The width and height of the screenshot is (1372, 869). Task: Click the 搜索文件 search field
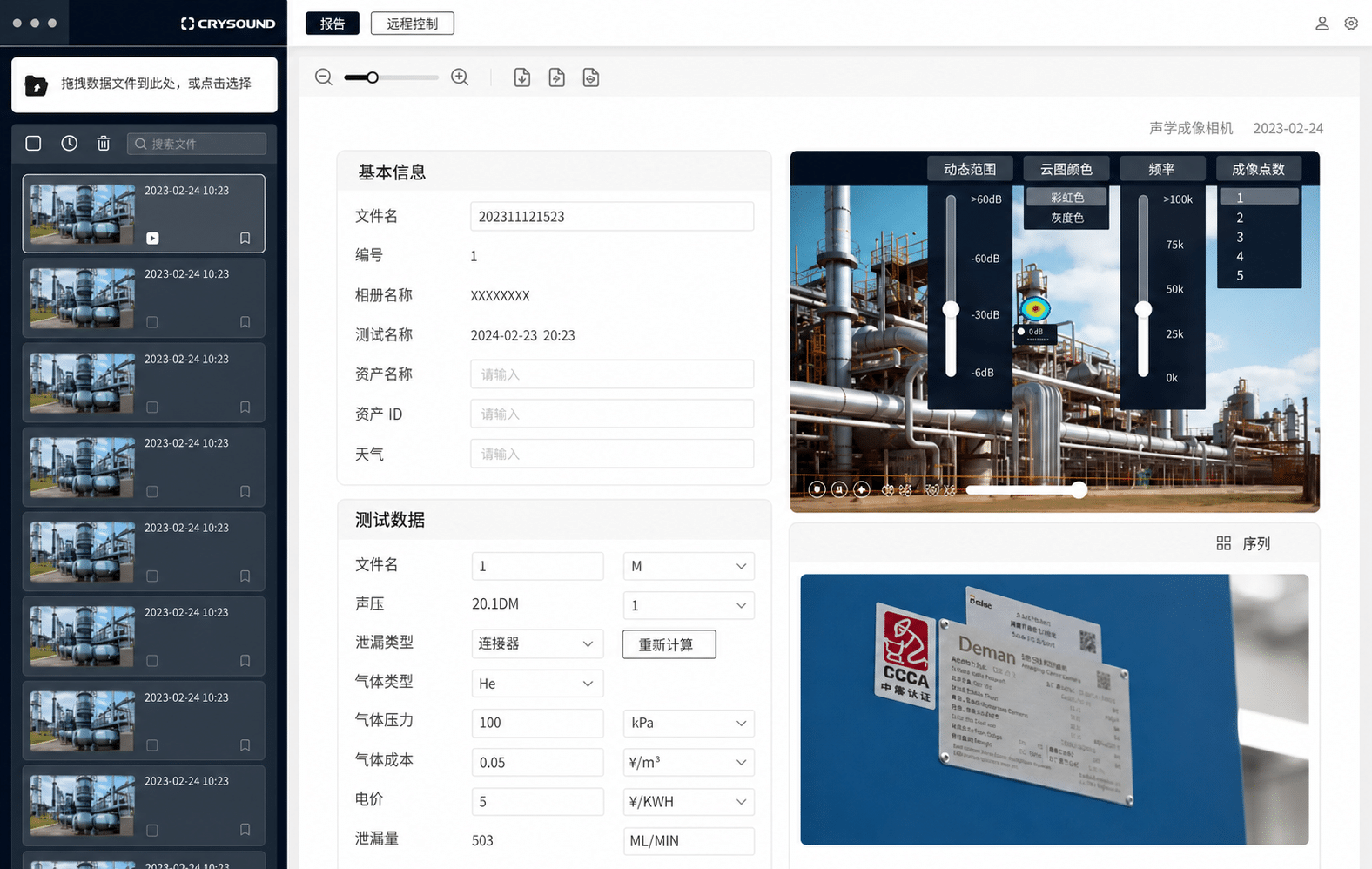point(197,144)
